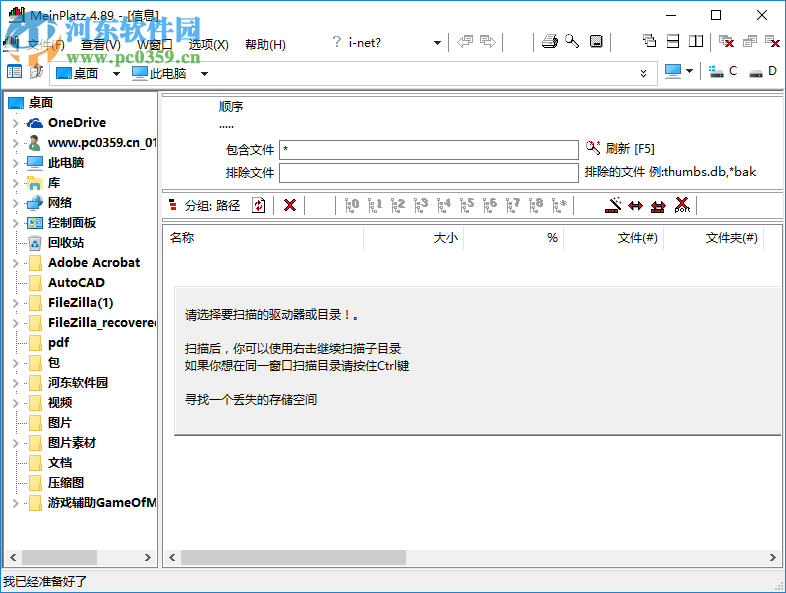
Task: Select the 压缩图 folder in tree
Action: (66, 483)
